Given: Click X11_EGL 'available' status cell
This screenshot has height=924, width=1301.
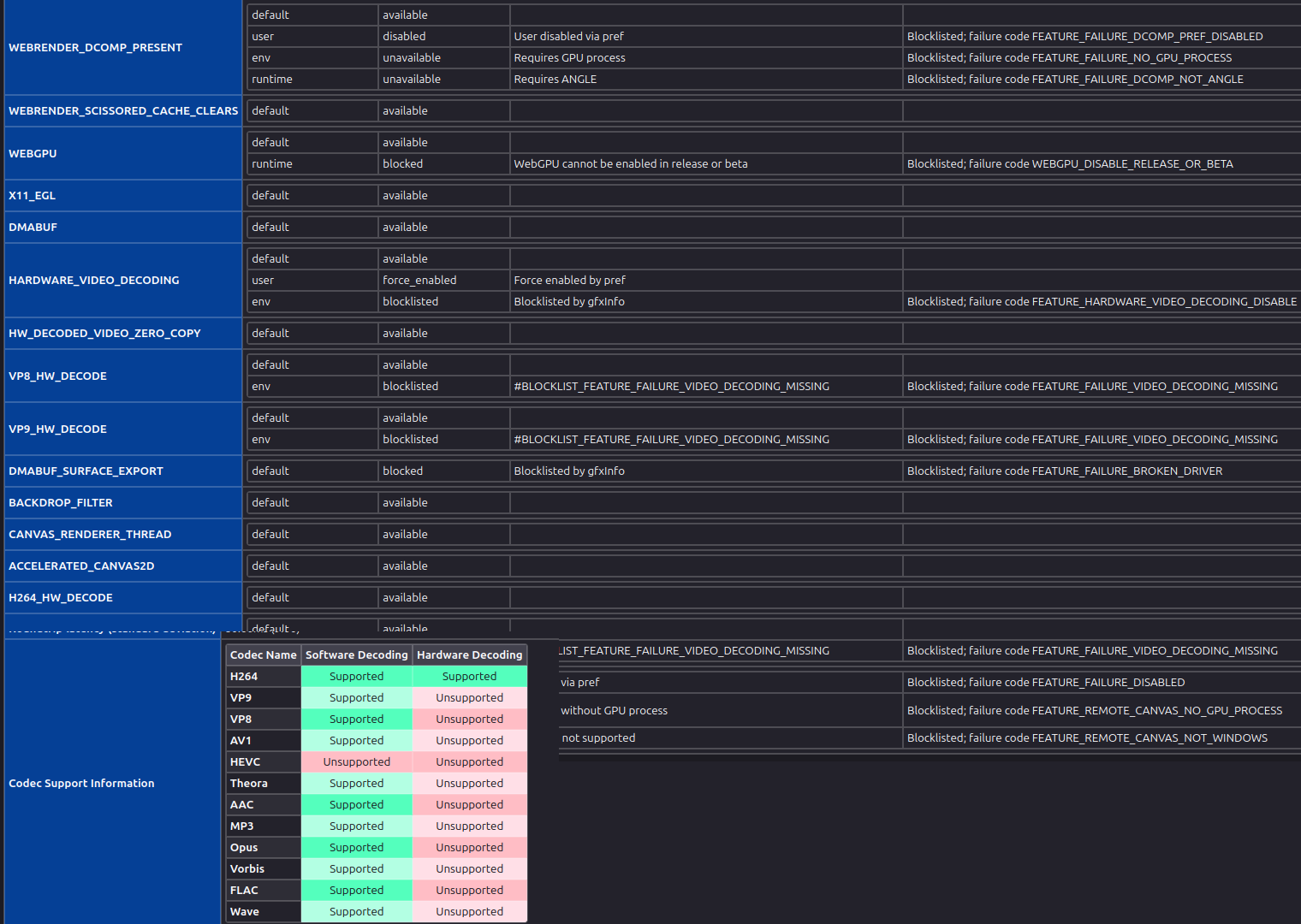Looking at the screenshot, I should (444, 195).
